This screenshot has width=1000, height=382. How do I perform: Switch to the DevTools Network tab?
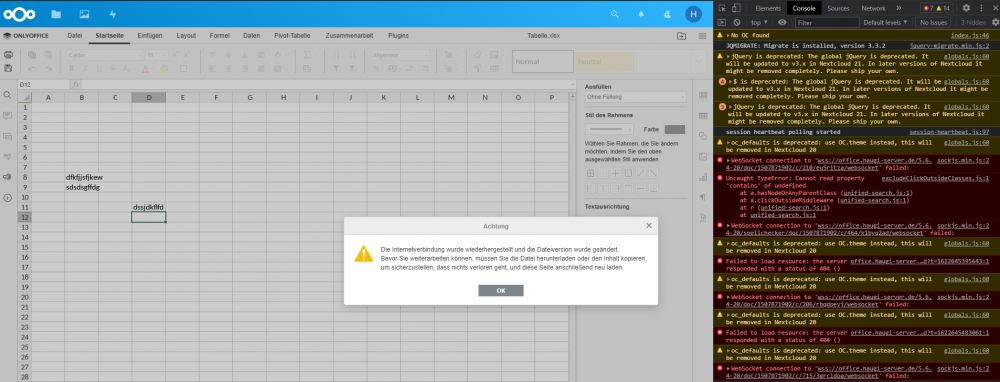[x=873, y=8]
